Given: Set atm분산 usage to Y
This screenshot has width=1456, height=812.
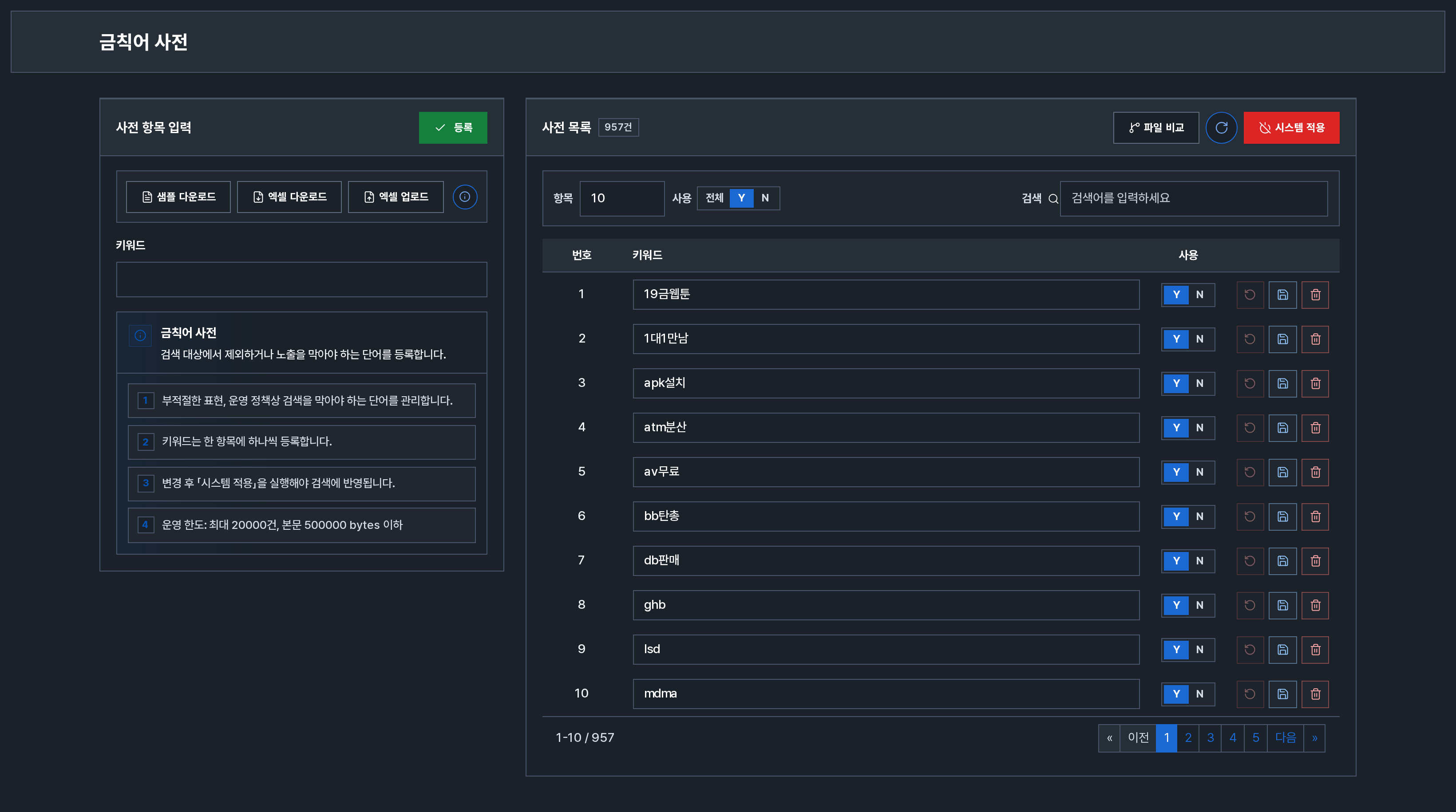Looking at the screenshot, I should pos(1176,428).
